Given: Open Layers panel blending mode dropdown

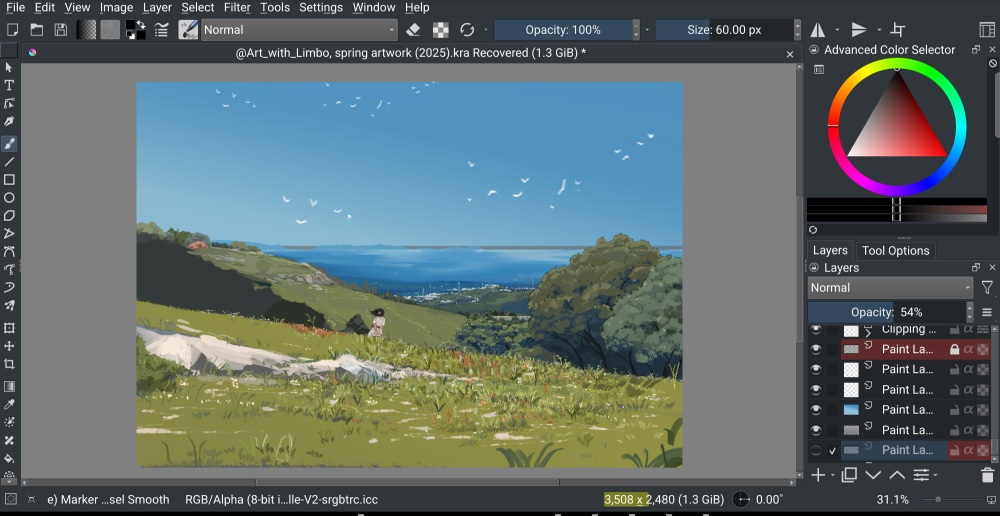Looking at the screenshot, I should (x=890, y=288).
